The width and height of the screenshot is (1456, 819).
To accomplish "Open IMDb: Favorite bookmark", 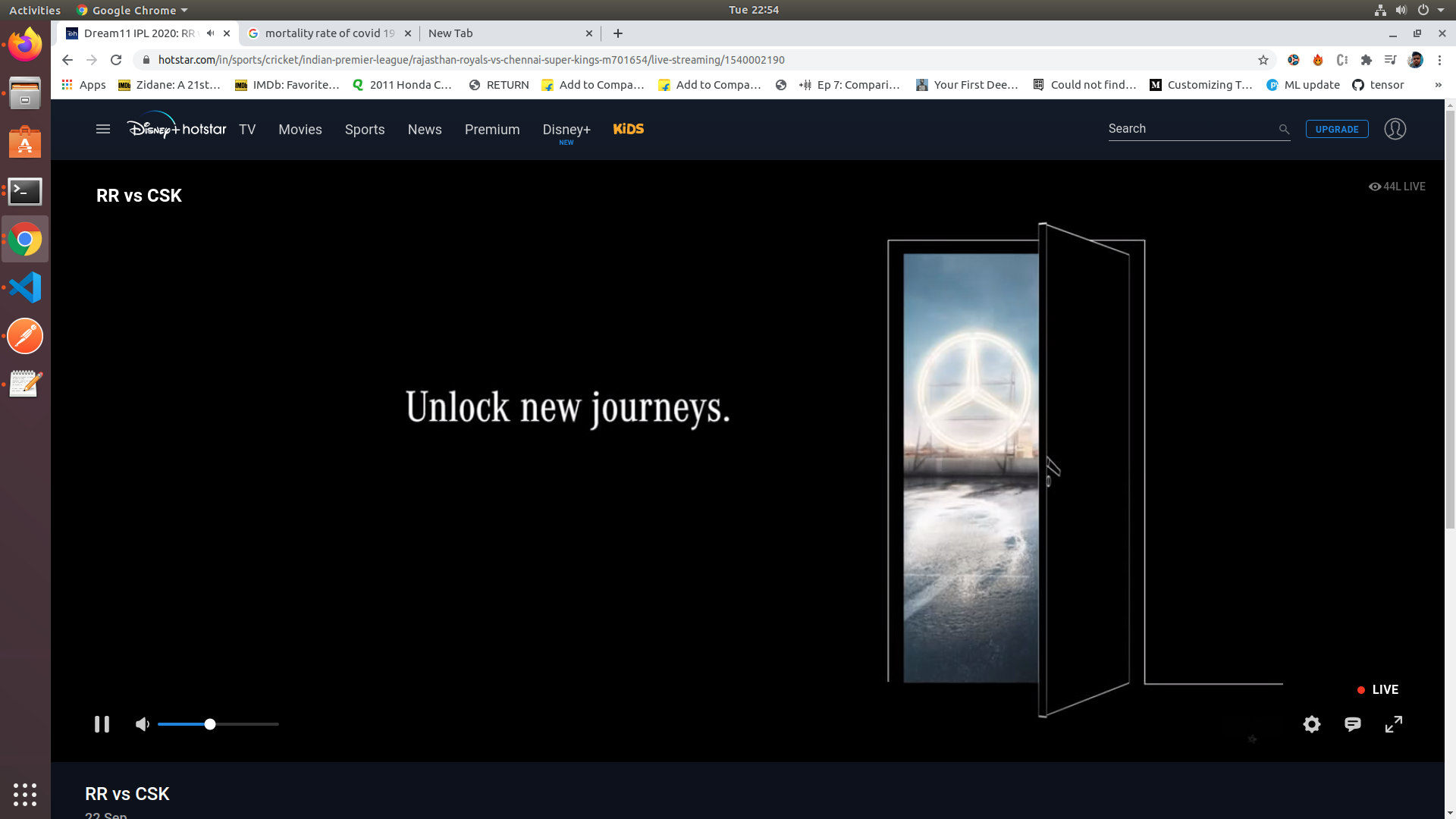I will click(x=287, y=85).
